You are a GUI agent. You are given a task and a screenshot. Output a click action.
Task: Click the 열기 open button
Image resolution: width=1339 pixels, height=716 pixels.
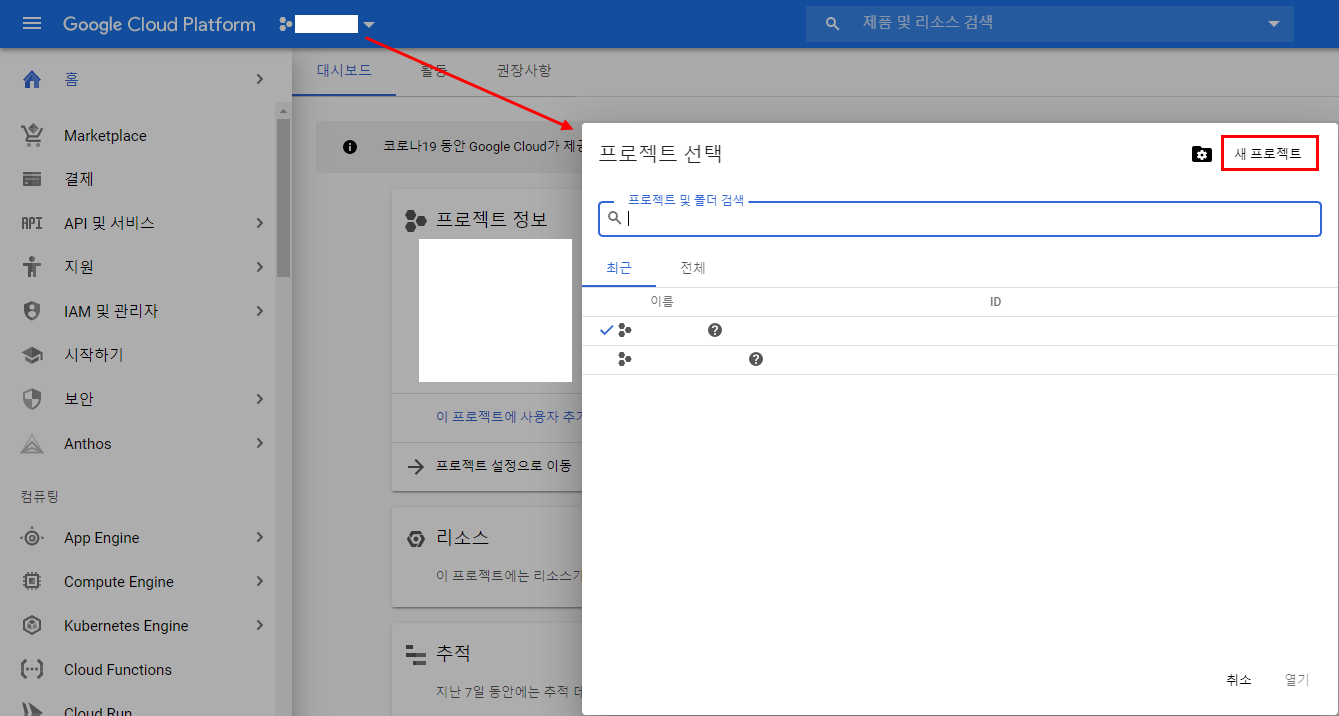pos(1297,680)
